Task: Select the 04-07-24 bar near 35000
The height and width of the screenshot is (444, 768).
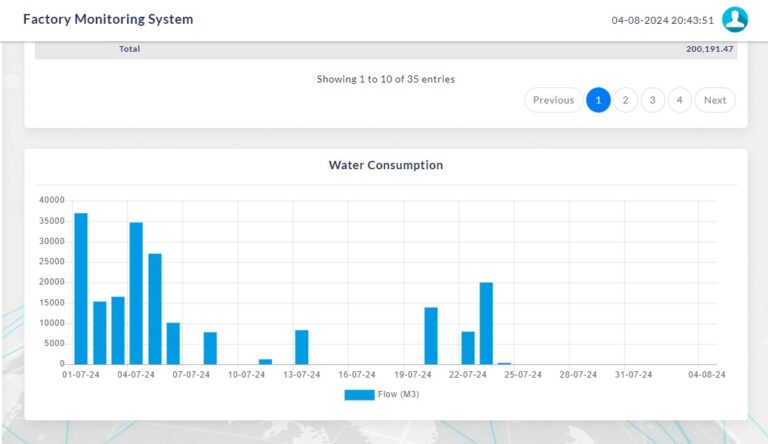Action: 136,295
